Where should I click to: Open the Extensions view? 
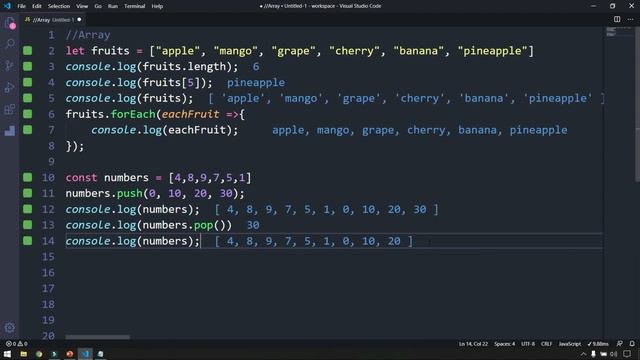pyautogui.click(x=10, y=109)
